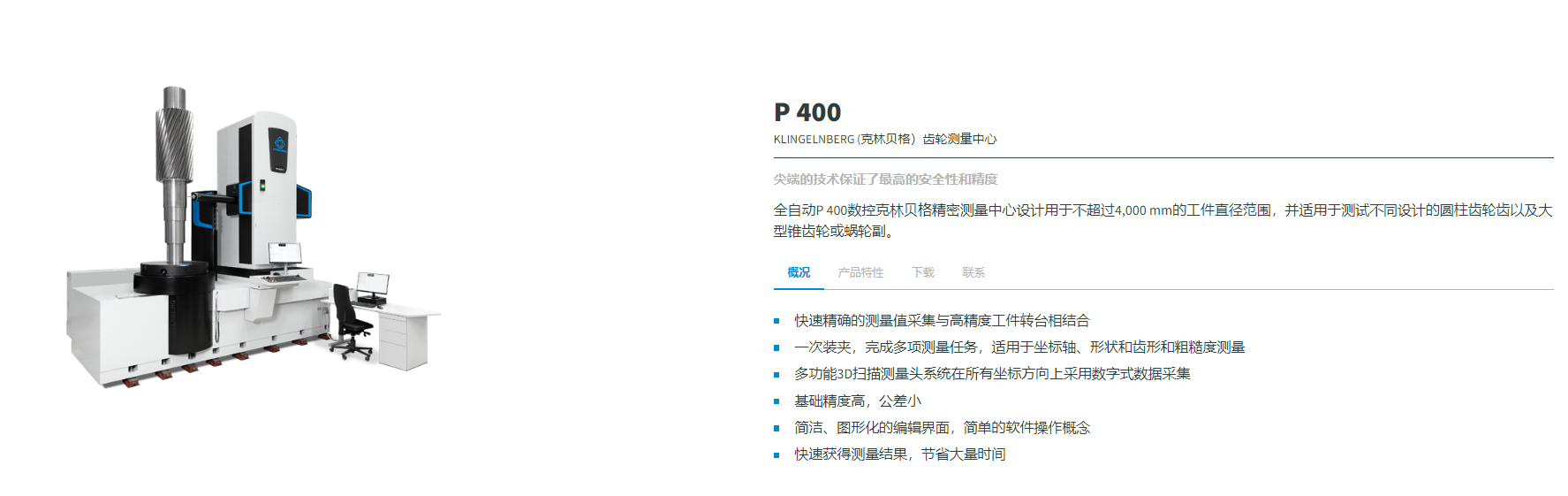Image resolution: width=1568 pixels, height=496 pixels.
Task: Click the blue bullet before 基础精度高
Action: point(776,401)
